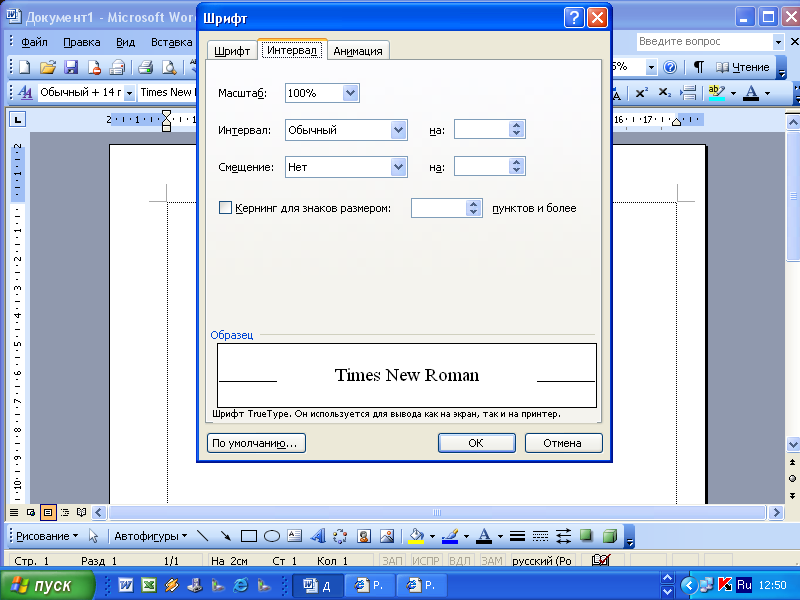
Task: Apply subscript x₂ formatting
Action: (664, 93)
